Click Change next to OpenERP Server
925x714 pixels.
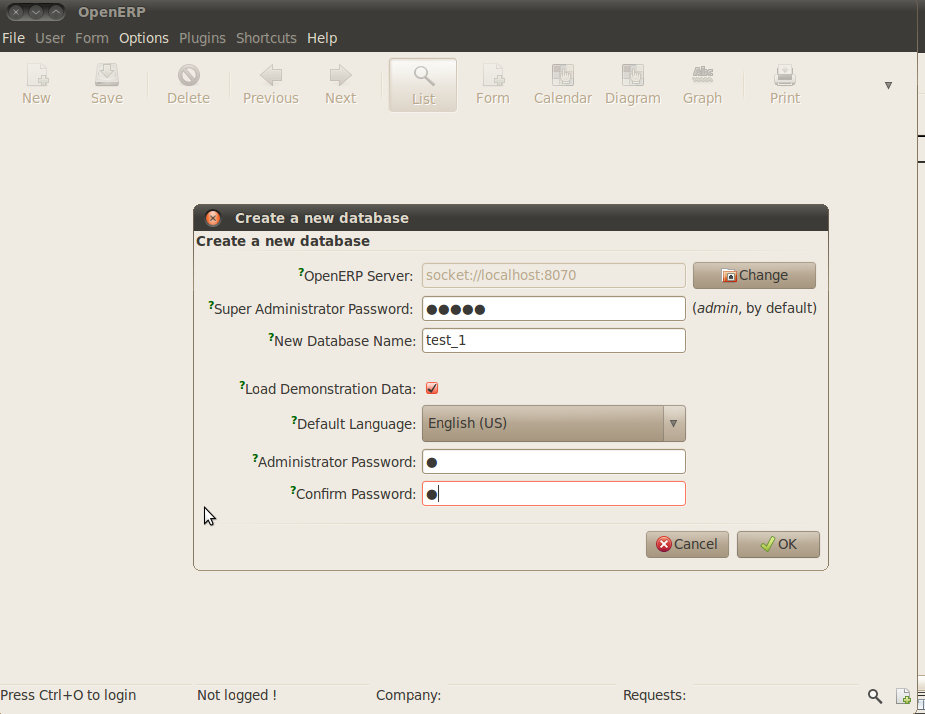tap(753, 275)
